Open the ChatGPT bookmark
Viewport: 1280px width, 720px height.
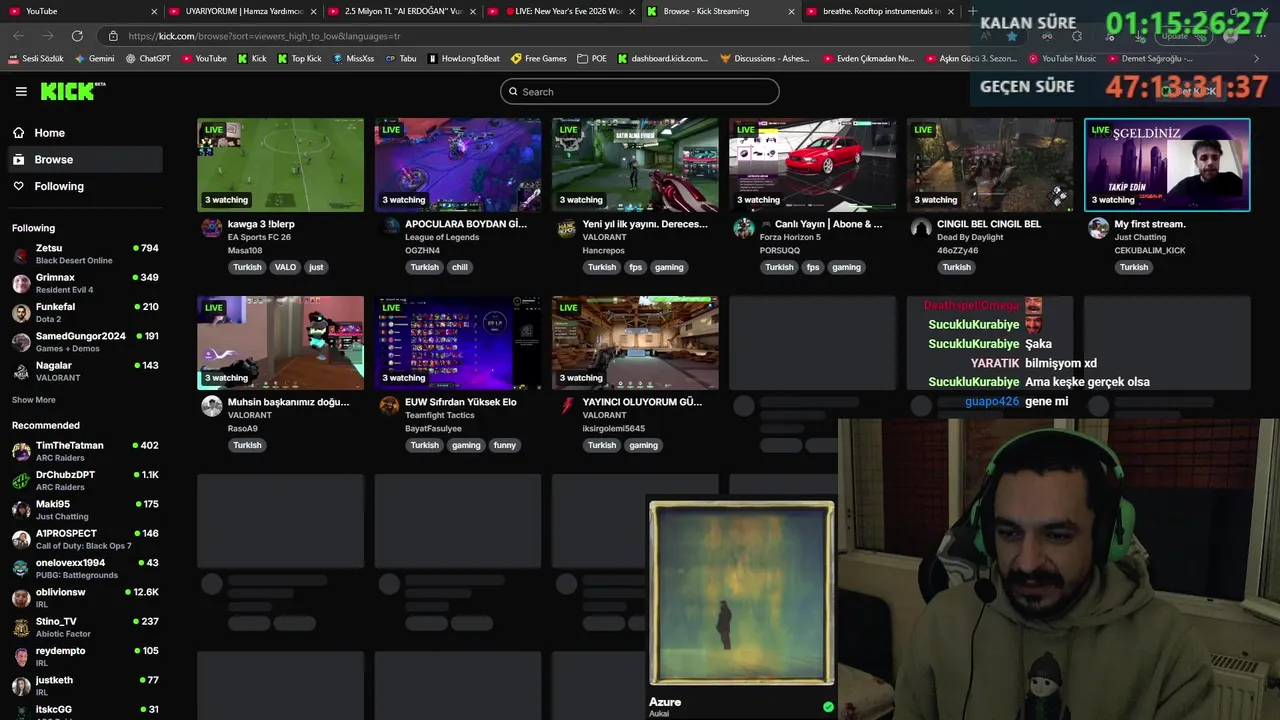[x=148, y=59]
